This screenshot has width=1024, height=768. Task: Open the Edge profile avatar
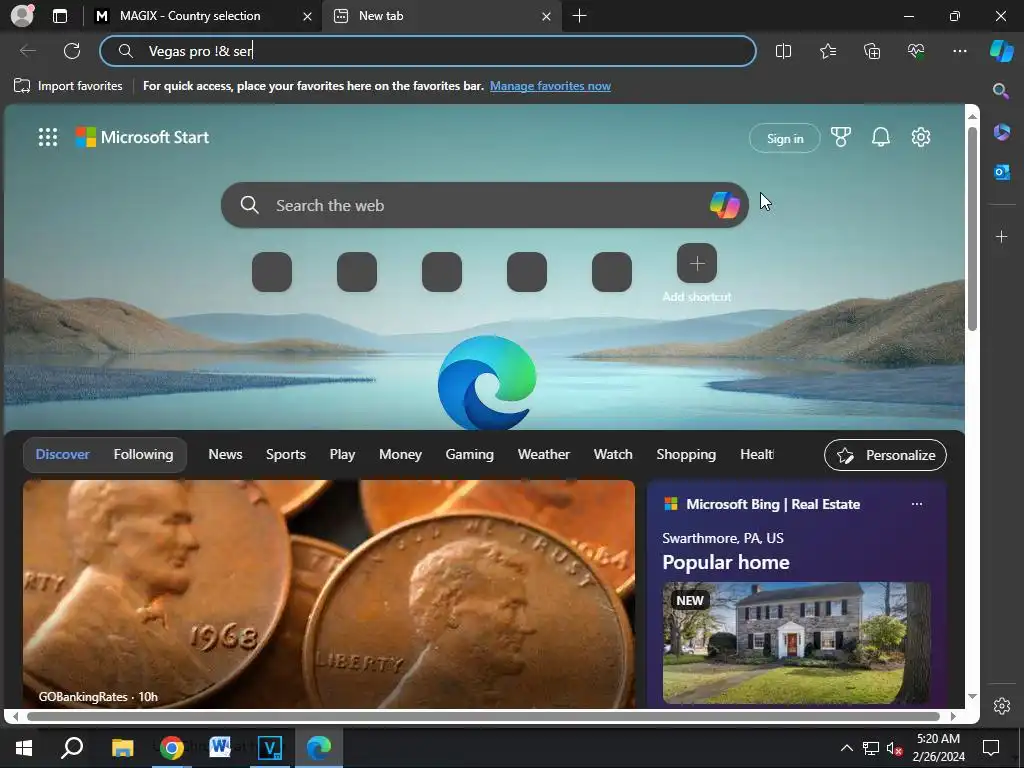coord(22,15)
